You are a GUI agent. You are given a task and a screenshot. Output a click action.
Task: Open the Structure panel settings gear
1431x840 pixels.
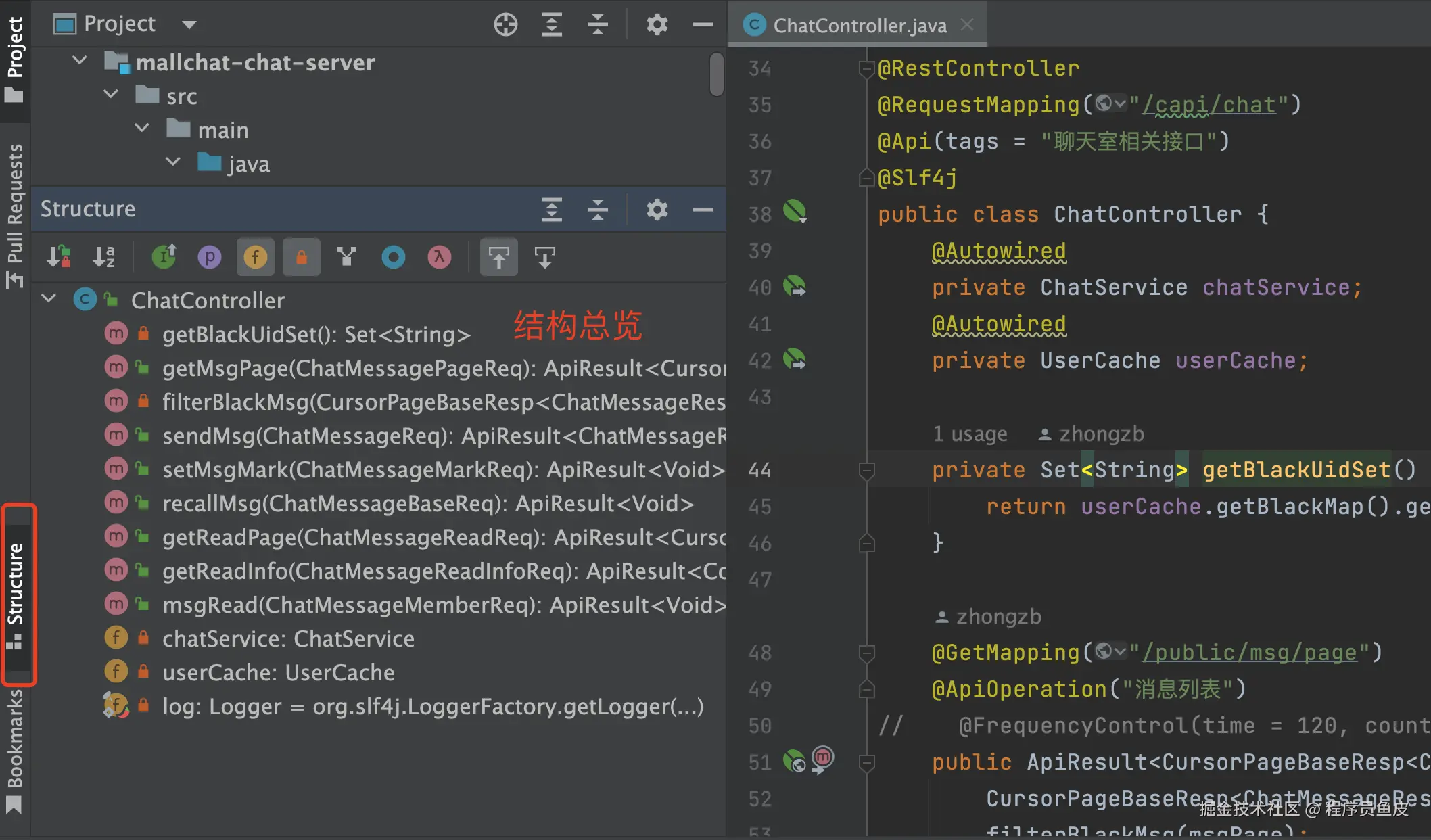coord(657,210)
